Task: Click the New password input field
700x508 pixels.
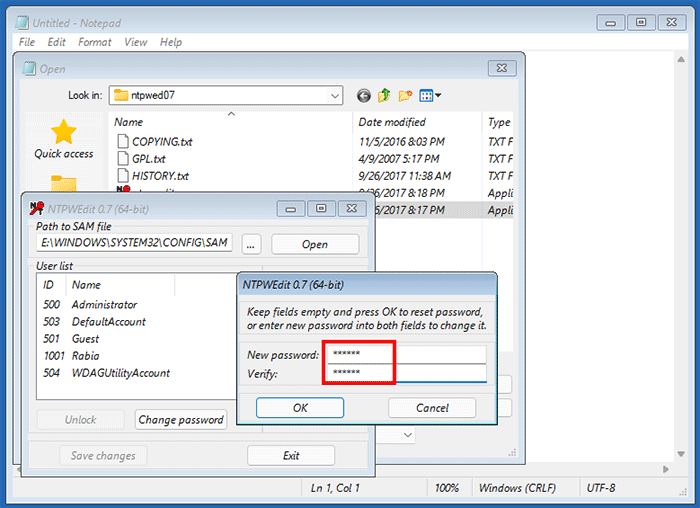Action: point(406,354)
